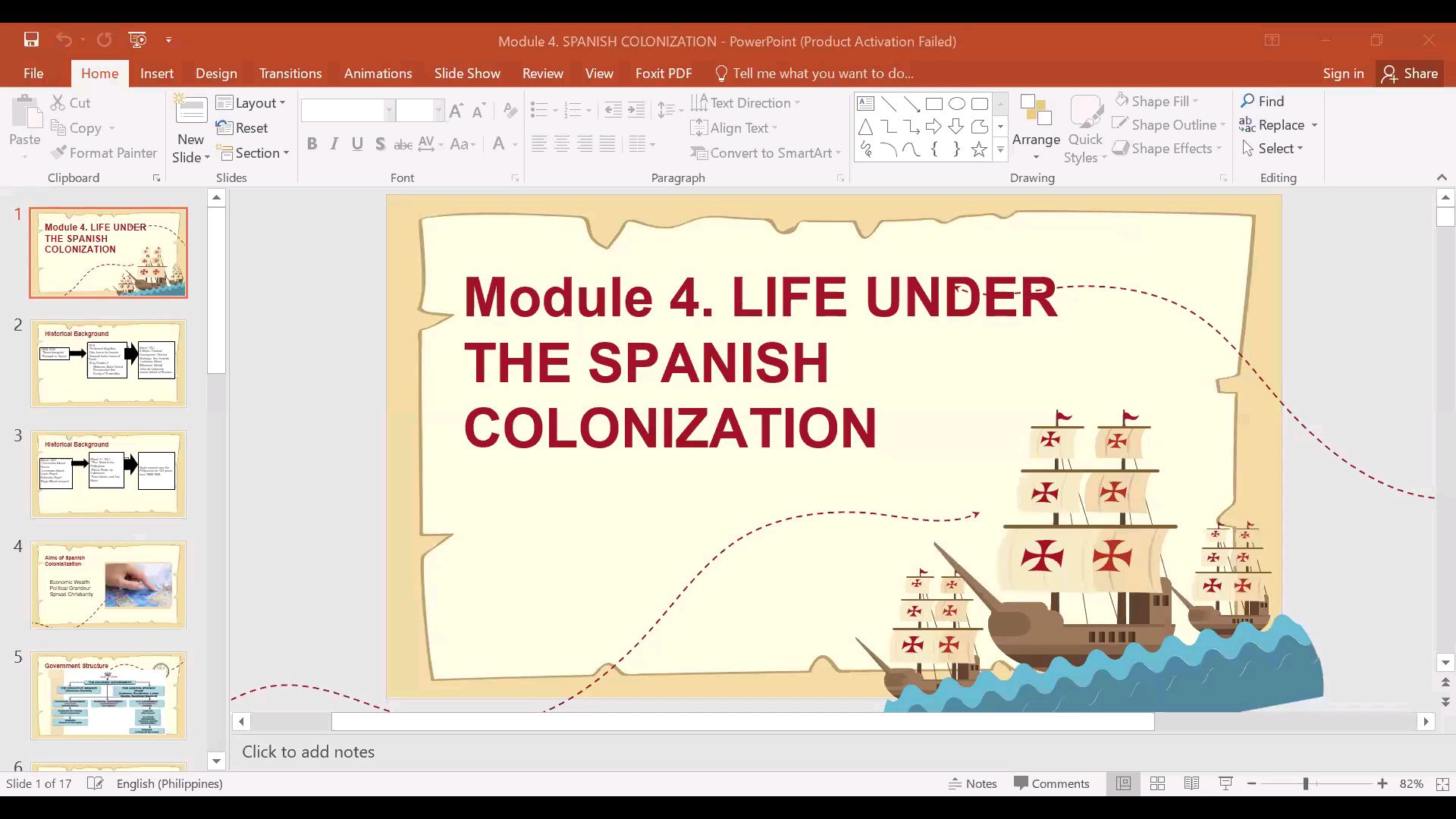The height and width of the screenshot is (819, 1456).
Task: Click the Save icon in quick access toolbar
Action: pos(31,39)
